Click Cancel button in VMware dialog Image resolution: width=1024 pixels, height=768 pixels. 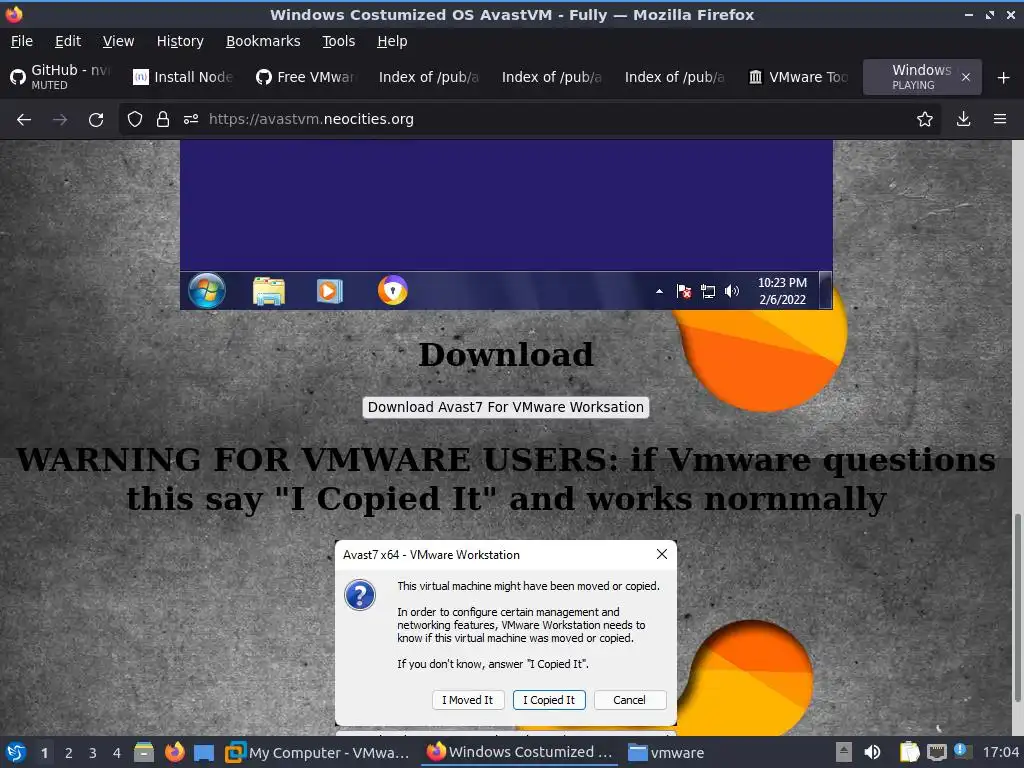point(630,700)
